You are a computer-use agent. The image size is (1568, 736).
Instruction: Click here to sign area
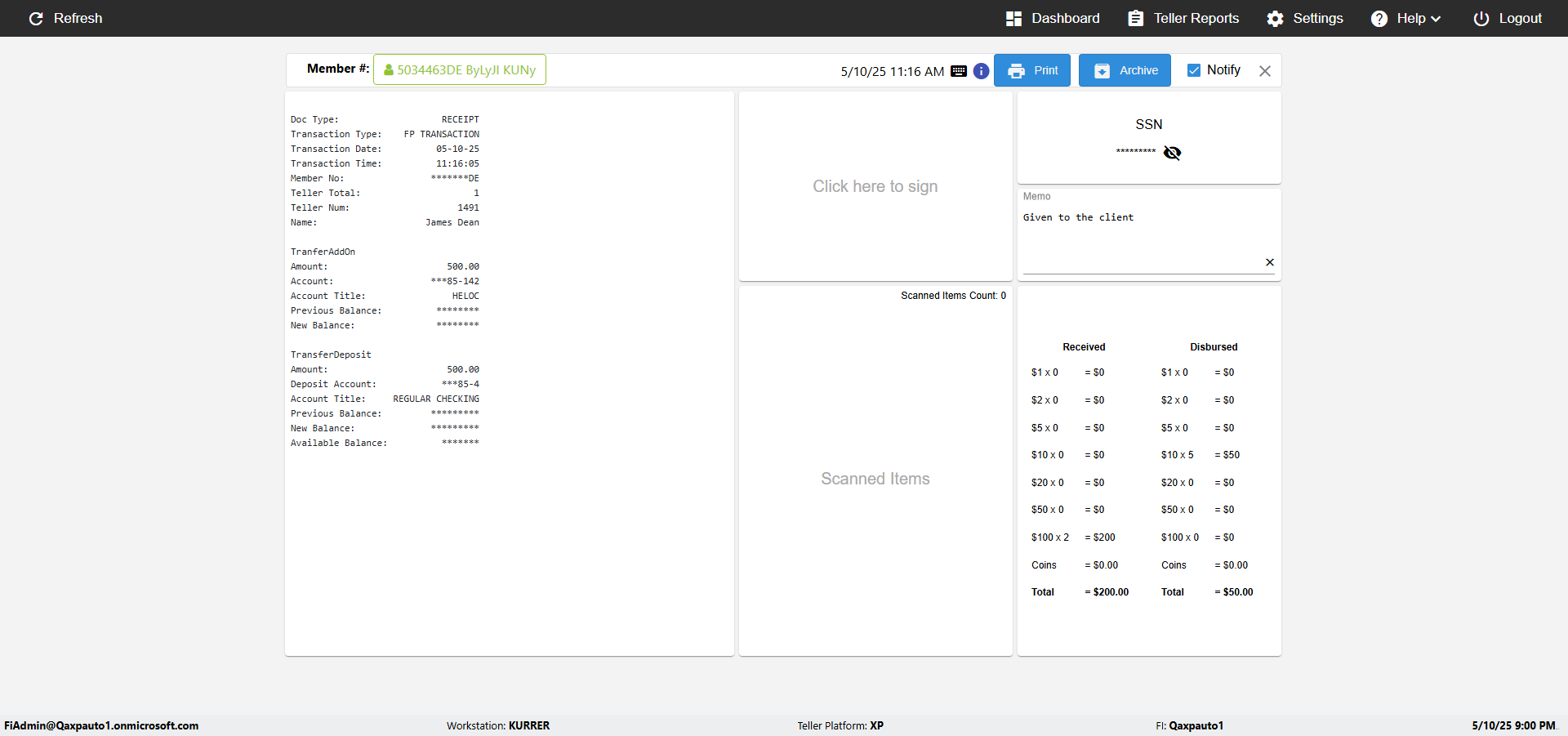coord(875,186)
